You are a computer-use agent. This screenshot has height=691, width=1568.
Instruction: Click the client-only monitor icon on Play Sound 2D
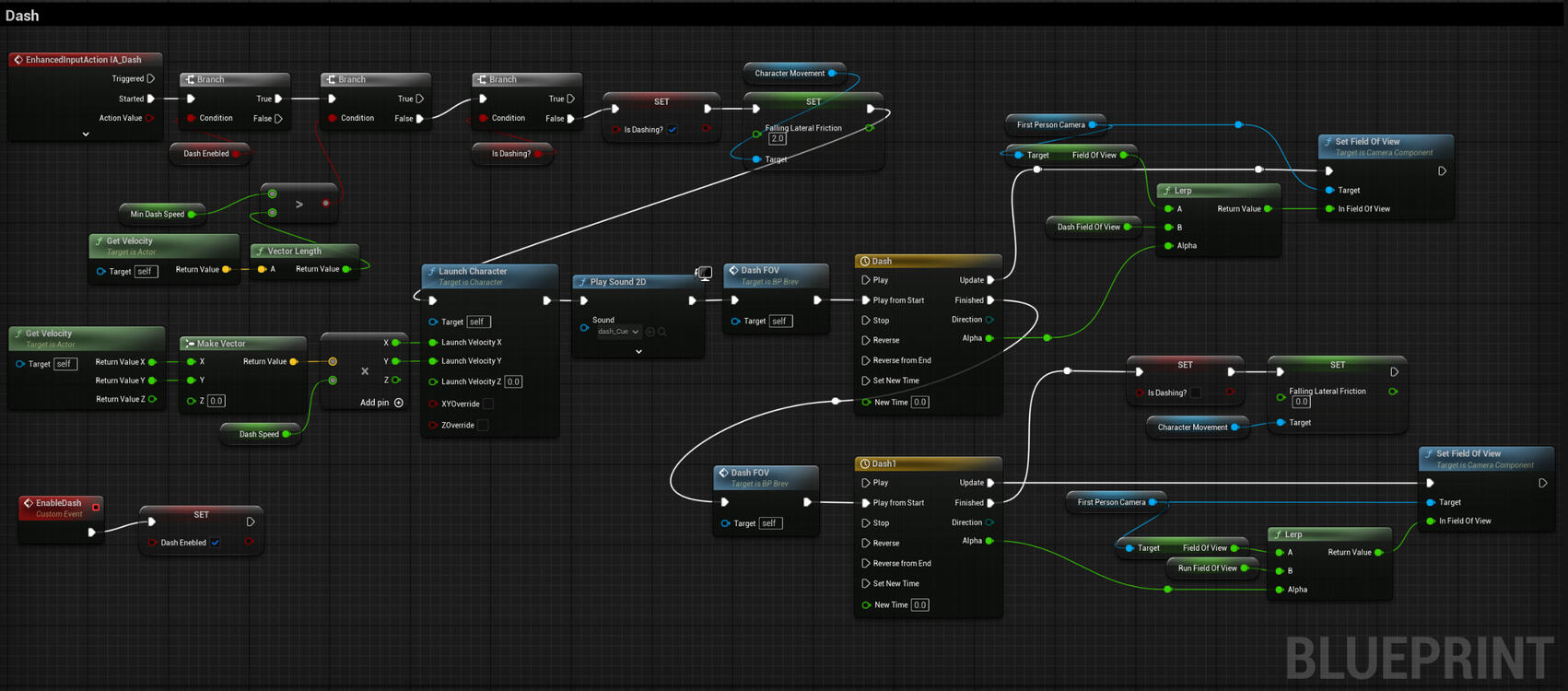click(704, 273)
